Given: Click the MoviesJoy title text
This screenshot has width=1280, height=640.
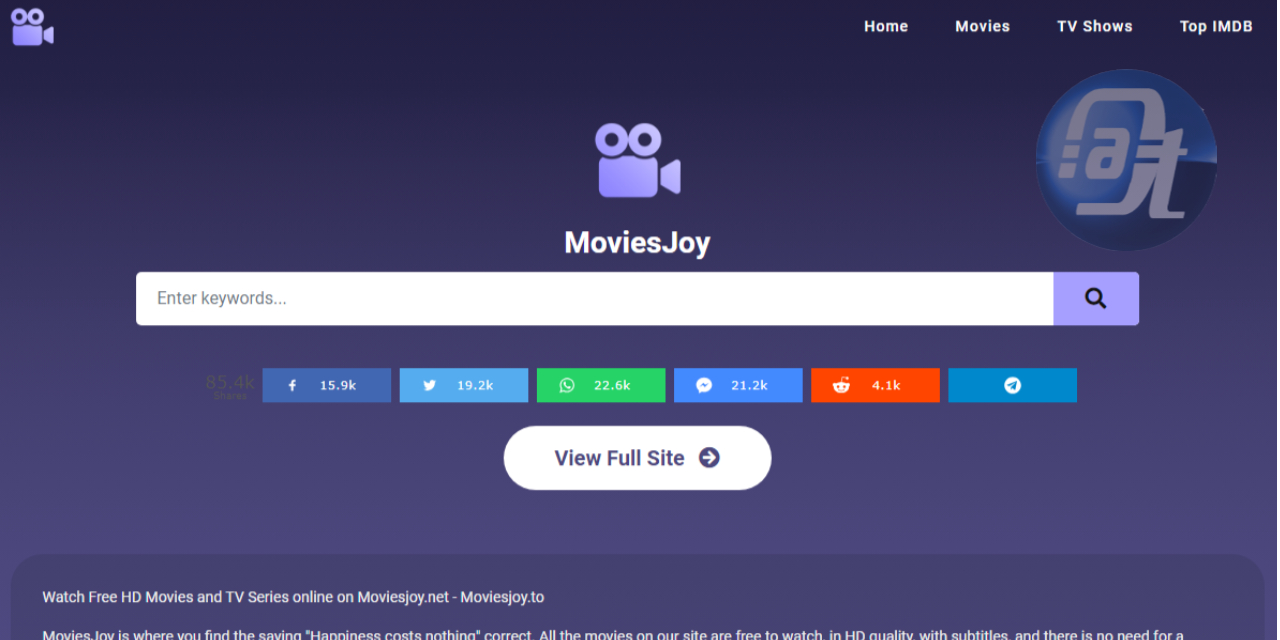Looking at the screenshot, I should click(637, 242).
